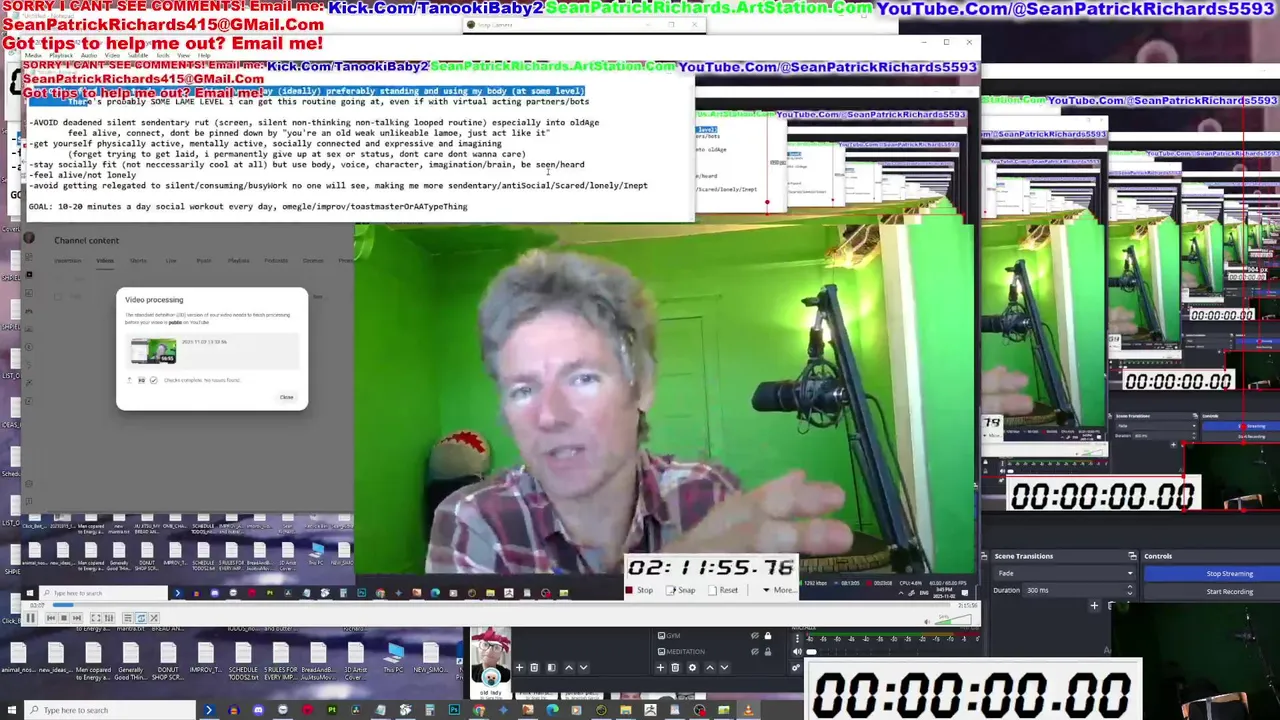Adjust the transition Duration 300 ms stepper
The width and height of the screenshot is (1280, 720).
[x=1130, y=590]
